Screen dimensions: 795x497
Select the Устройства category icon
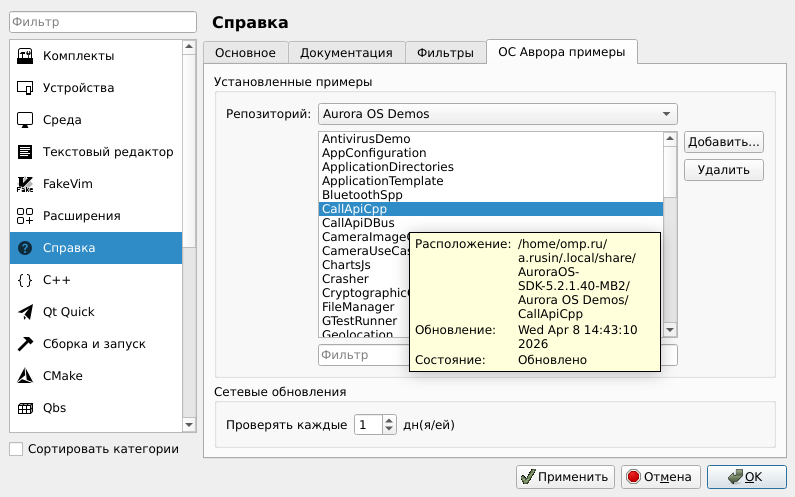pyautogui.click(x=25, y=88)
